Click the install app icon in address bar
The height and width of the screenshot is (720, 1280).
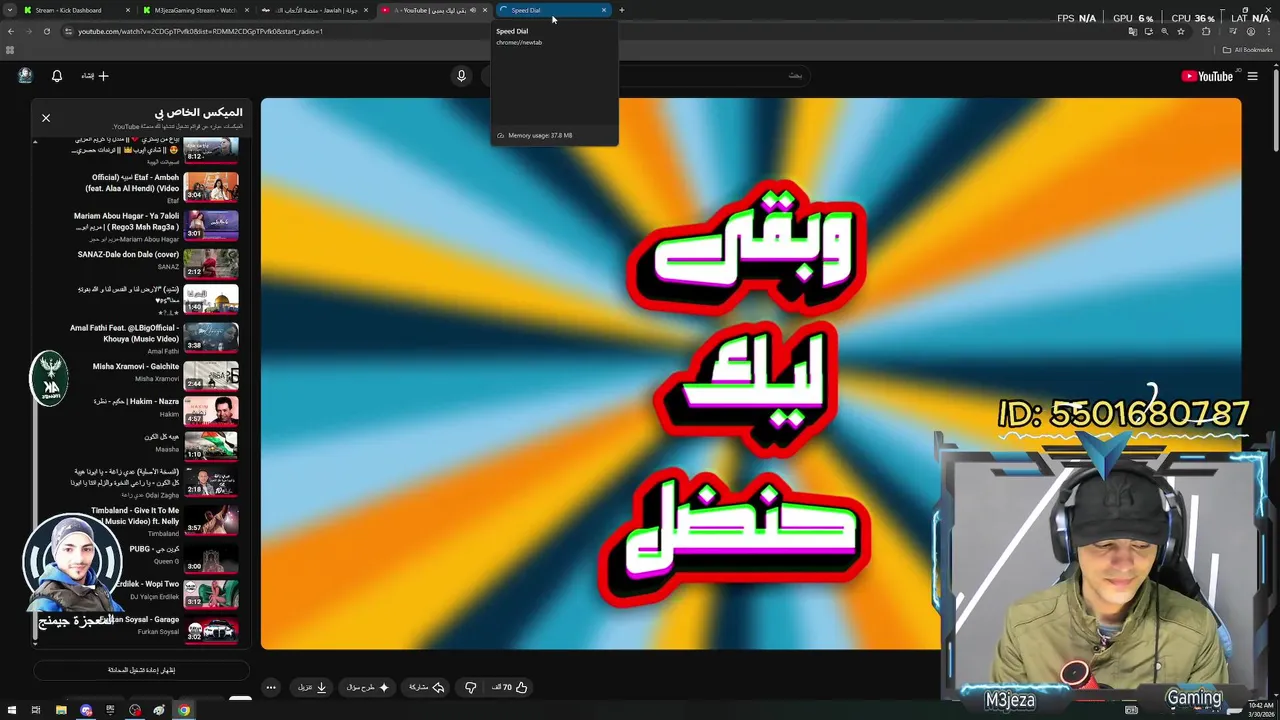(1148, 31)
